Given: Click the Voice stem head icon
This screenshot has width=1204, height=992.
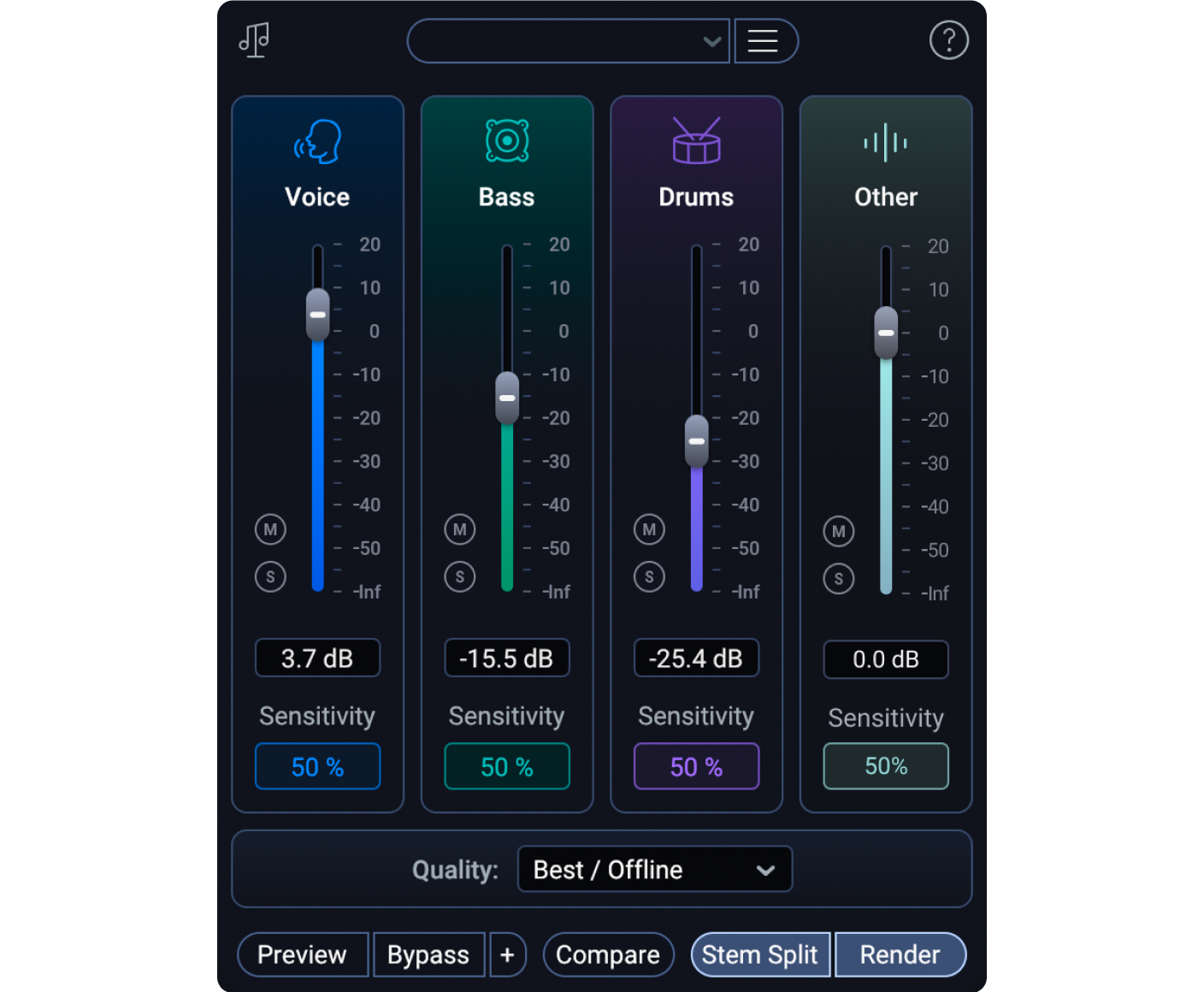Looking at the screenshot, I should click(x=317, y=142).
